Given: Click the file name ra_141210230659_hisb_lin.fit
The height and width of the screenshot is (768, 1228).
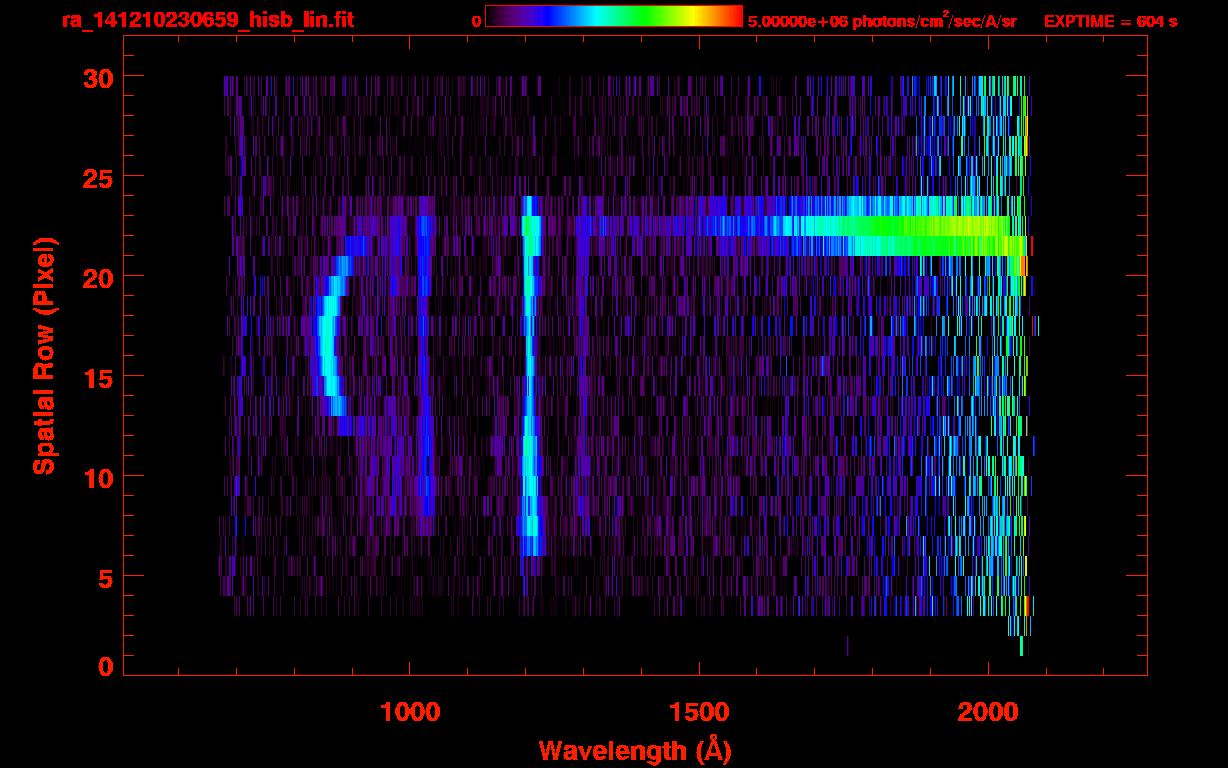Looking at the screenshot, I should click(x=206, y=20).
